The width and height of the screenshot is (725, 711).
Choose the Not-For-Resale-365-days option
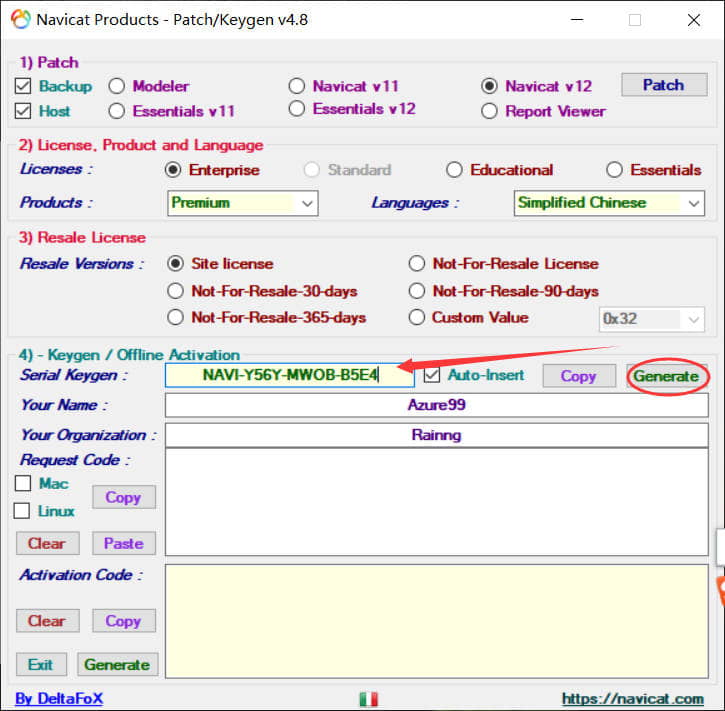tap(176, 317)
